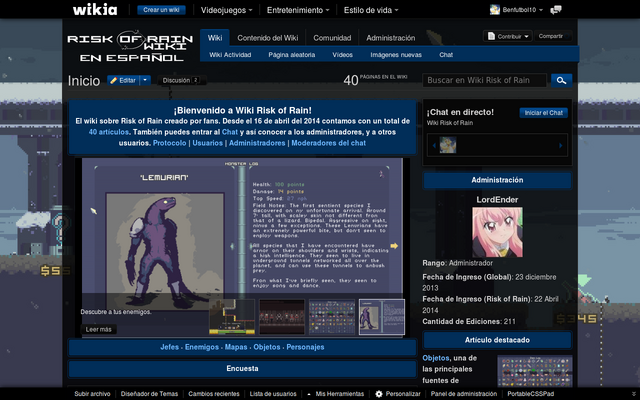Image resolution: width=640 pixels, height=400 pixels.
Task: Expand the Videojuegos menu
Action: pyautogui.click(x=226, y=10)
